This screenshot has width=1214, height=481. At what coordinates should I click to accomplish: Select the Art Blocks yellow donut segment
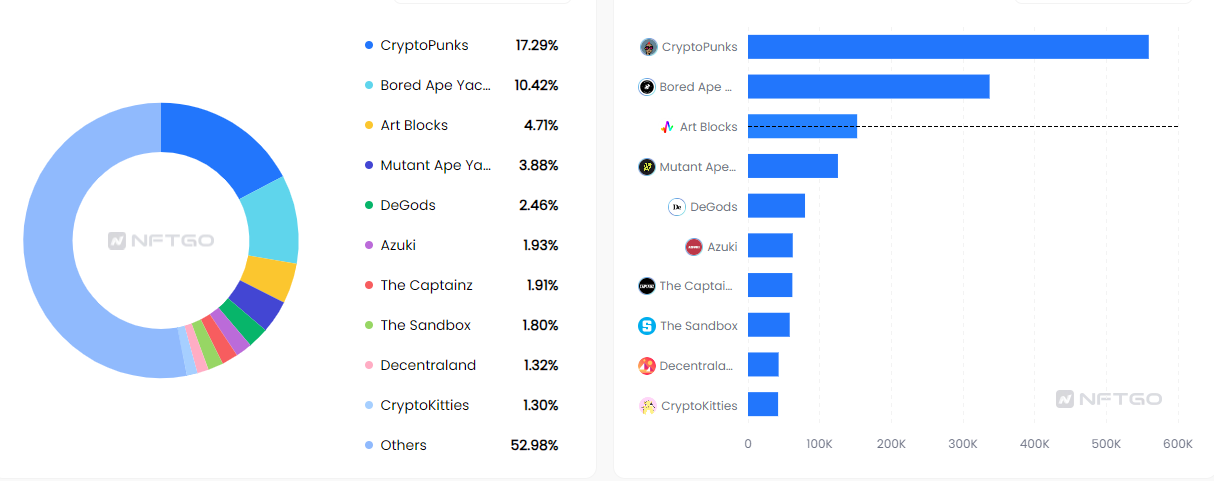(x=269, y=279)
